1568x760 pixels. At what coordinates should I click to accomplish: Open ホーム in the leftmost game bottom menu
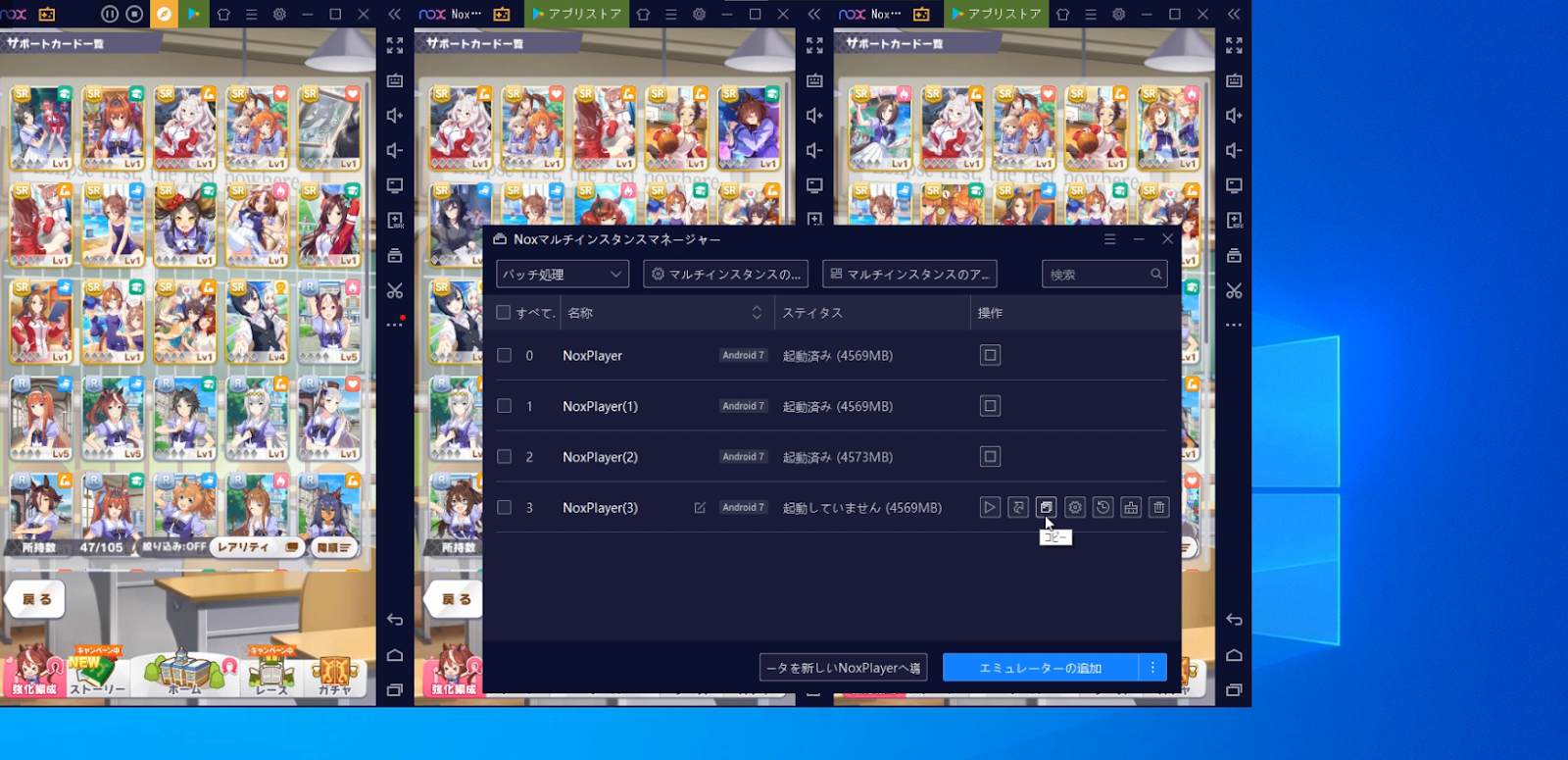pyautogui.click(x=183, y=674)
